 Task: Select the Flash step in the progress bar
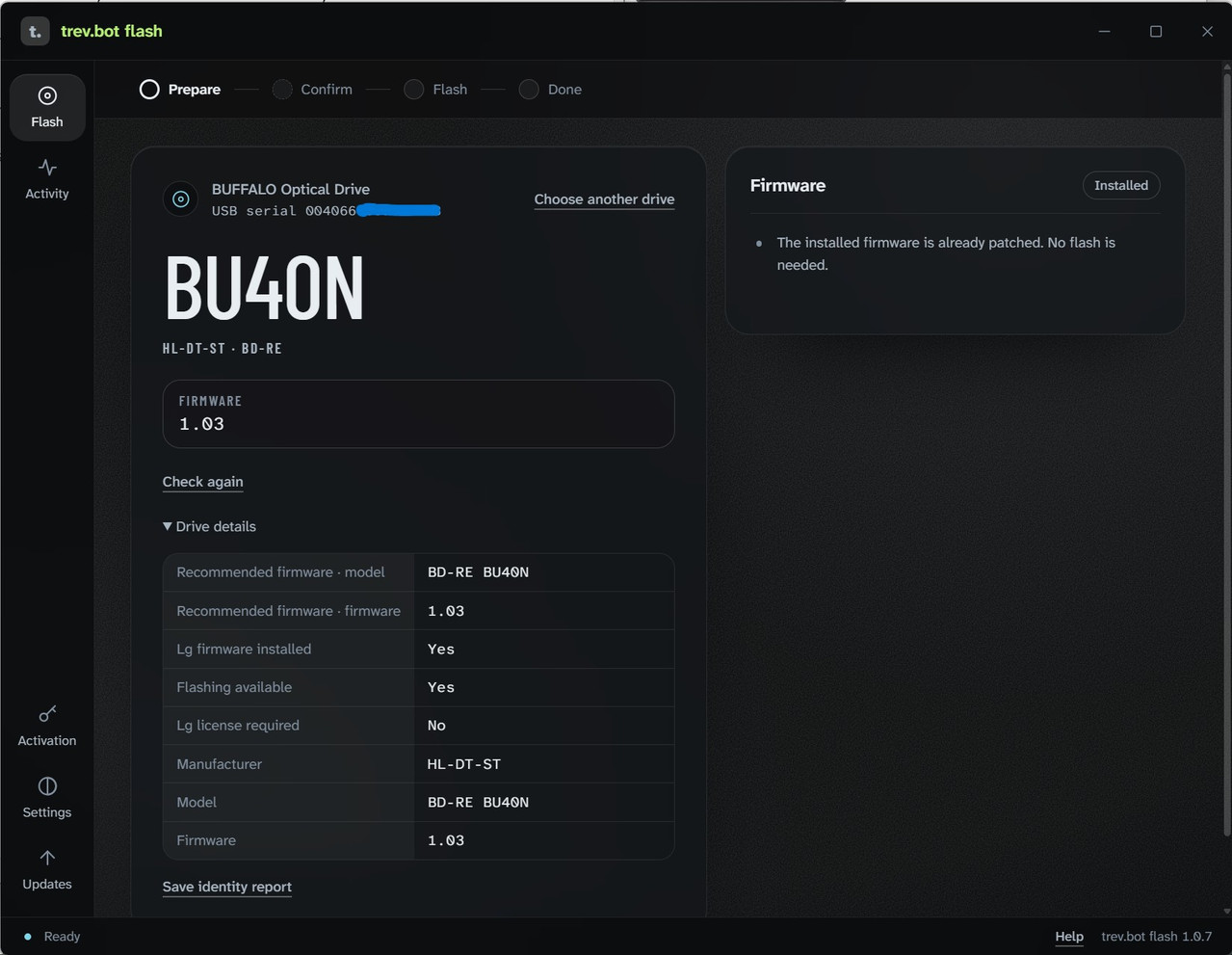tap(435, 90)
